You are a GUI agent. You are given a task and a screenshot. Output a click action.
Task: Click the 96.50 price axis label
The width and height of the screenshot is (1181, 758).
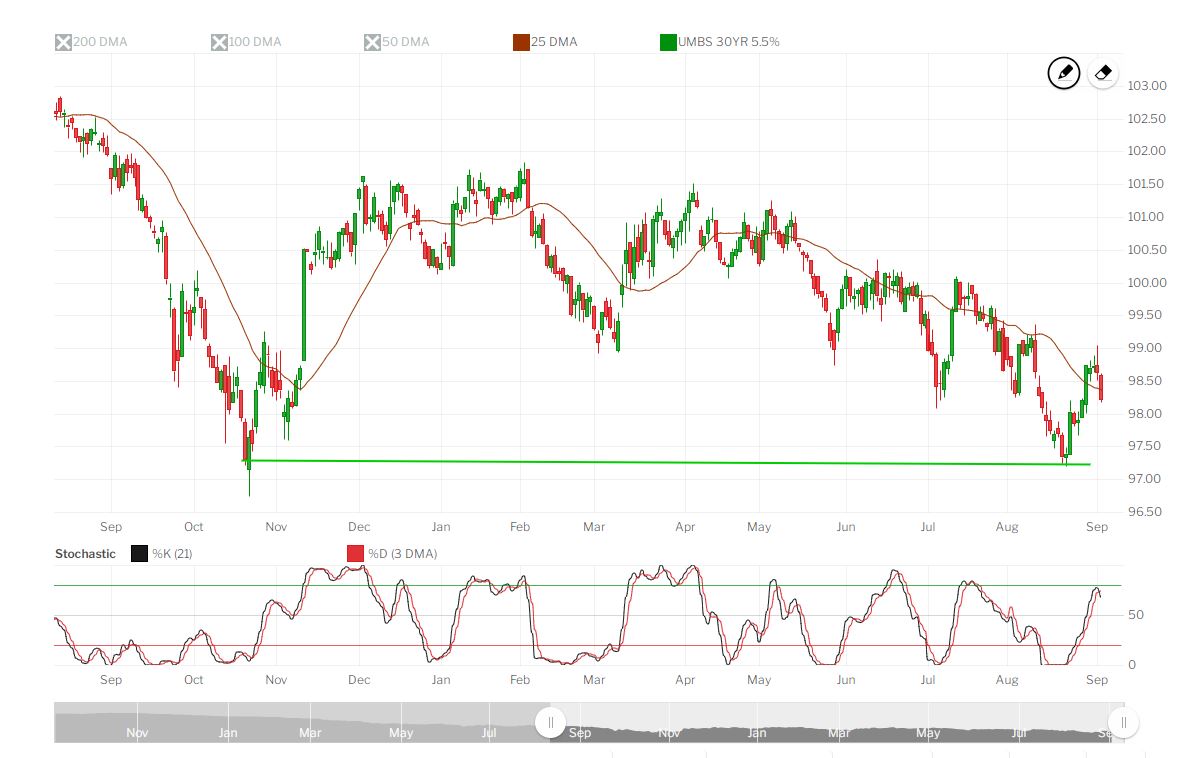point(1145,512)
